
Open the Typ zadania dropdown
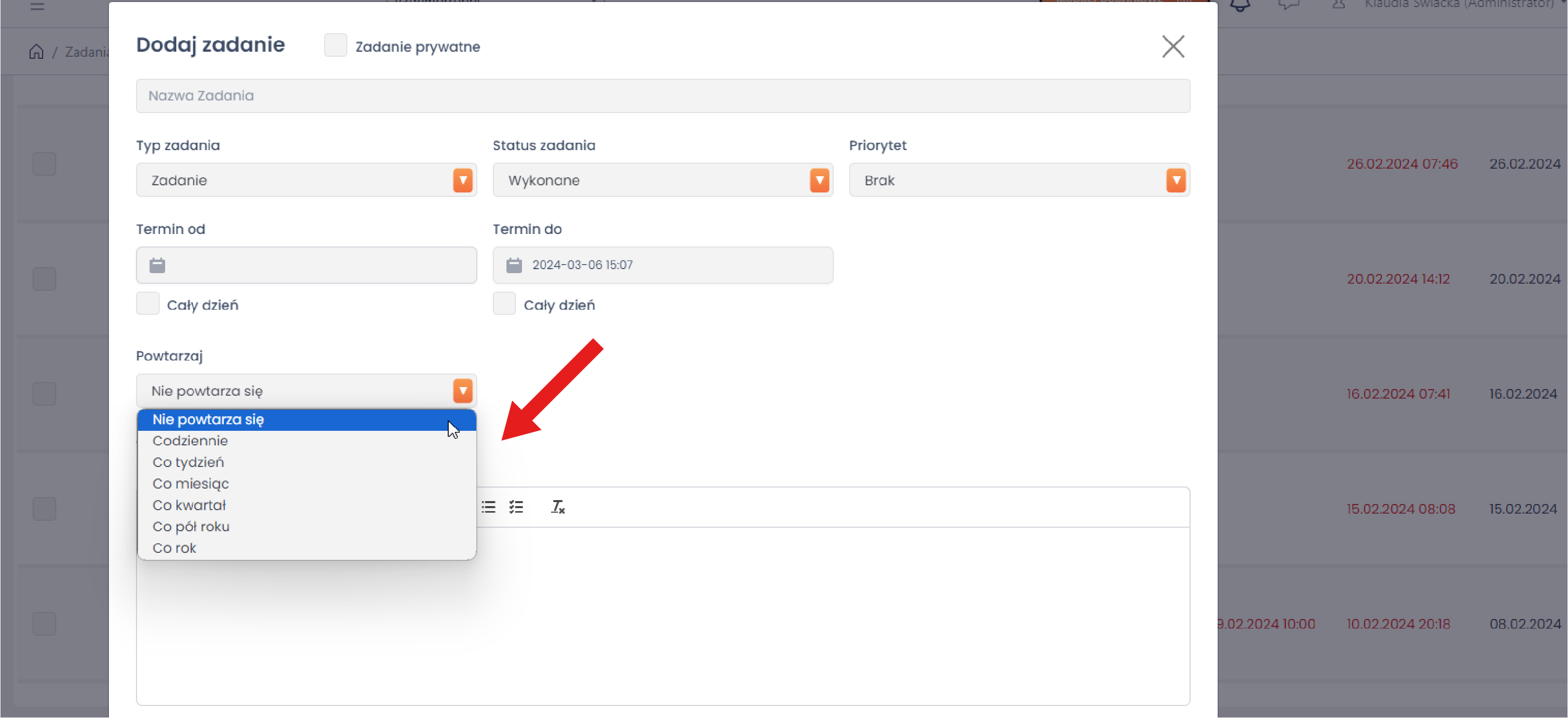point(306,180)
